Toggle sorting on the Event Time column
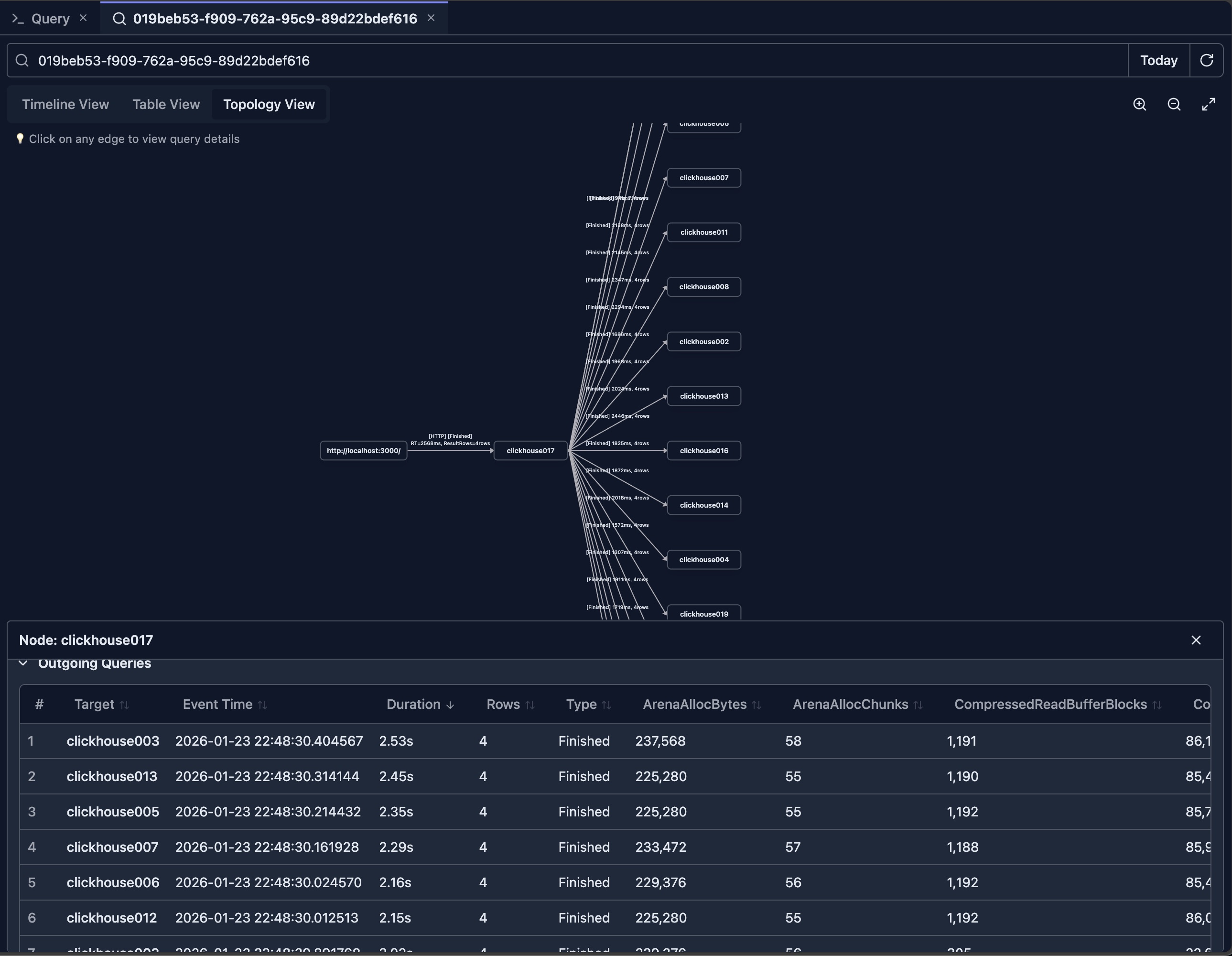Screen dimensions: 1232x956 [263, 705]
